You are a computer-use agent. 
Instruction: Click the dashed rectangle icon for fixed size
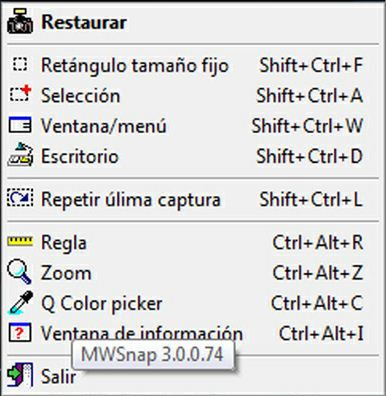pyautogui.click(x=20, y=64)
